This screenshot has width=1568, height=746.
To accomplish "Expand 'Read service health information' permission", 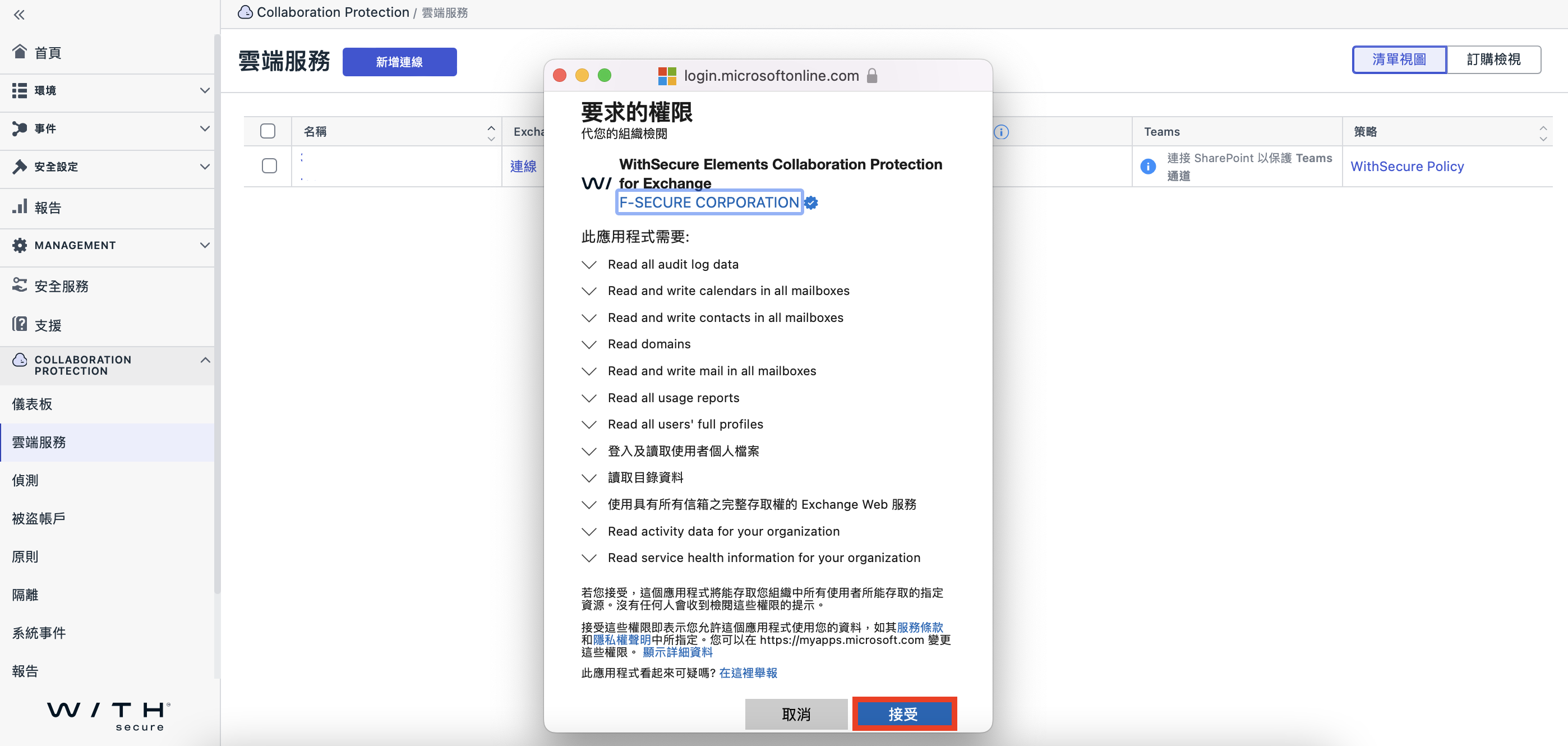I will pos(589,558).
